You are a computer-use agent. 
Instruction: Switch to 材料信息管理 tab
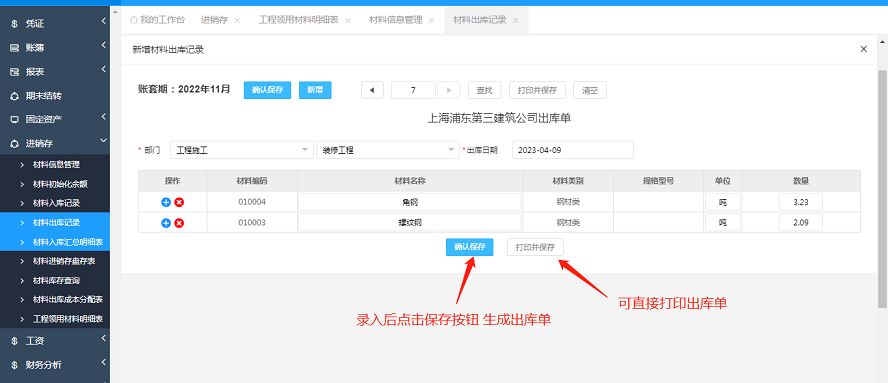[396, 20]
